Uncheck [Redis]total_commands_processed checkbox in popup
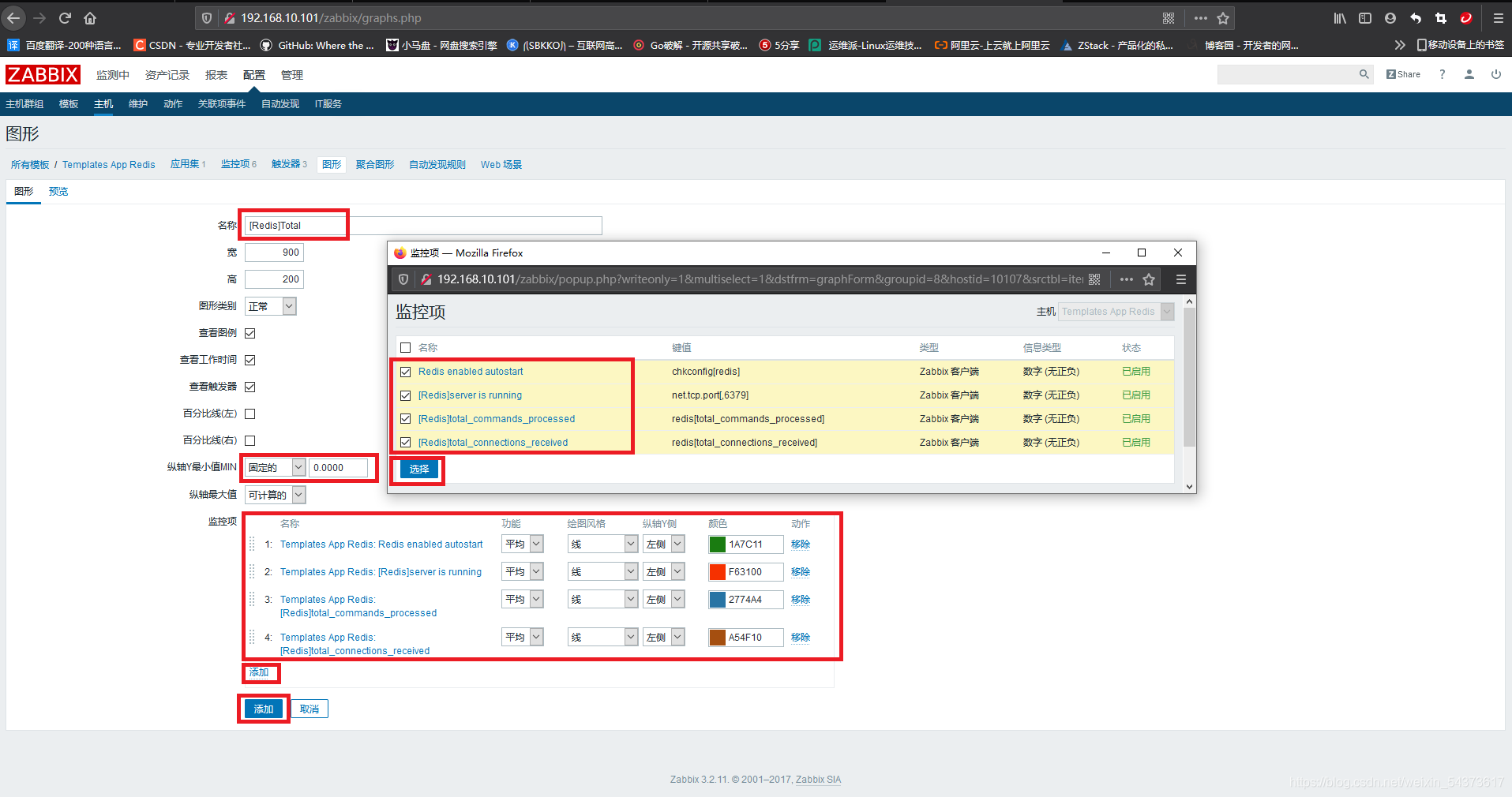Viewport: 1512px width, 797px height. point(406,418)
